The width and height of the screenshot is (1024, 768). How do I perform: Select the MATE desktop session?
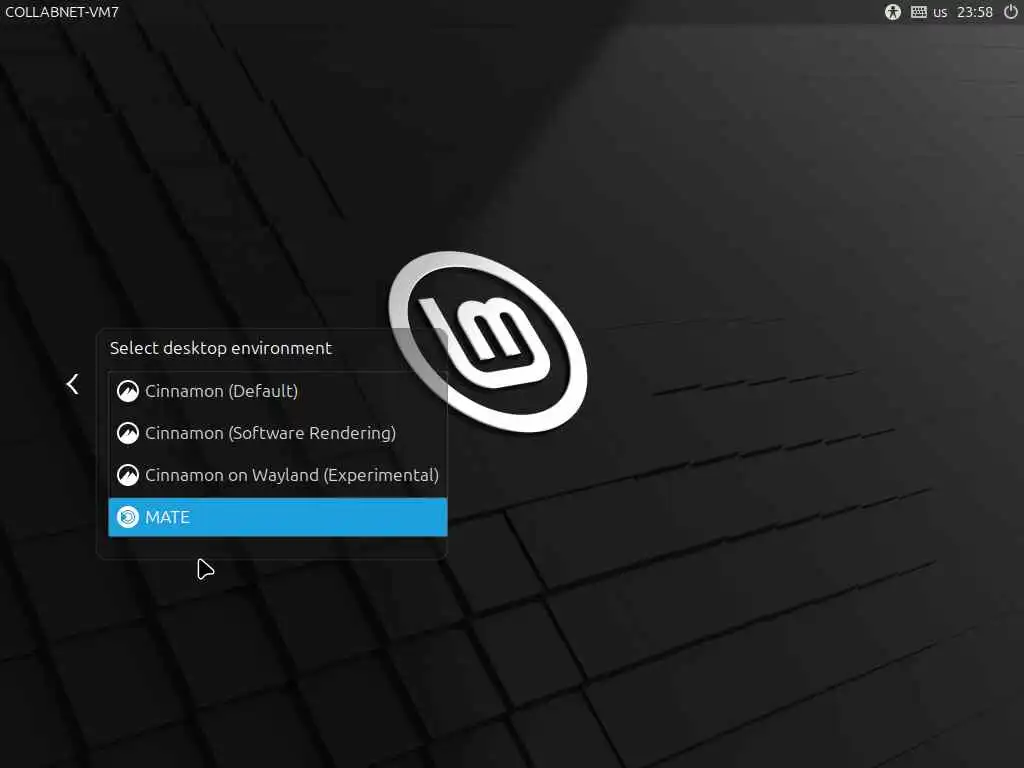click(x=278, y=517)
